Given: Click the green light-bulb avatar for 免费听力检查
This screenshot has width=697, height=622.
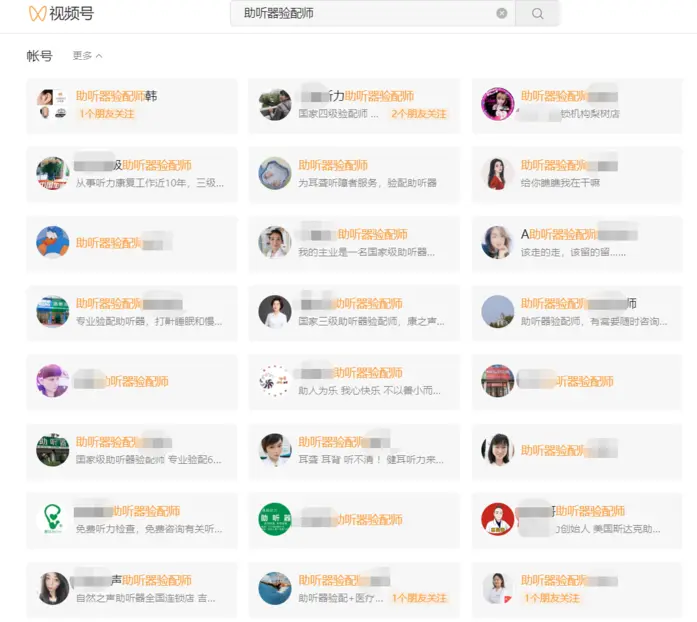Looking at the screenshot, I should click(52, 519).
